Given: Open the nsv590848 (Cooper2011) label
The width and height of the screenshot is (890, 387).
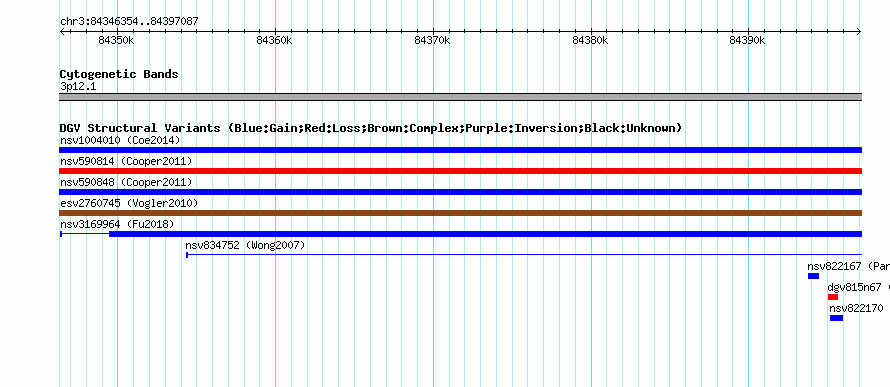Looking at the screenshot, I should coord(126,182).
